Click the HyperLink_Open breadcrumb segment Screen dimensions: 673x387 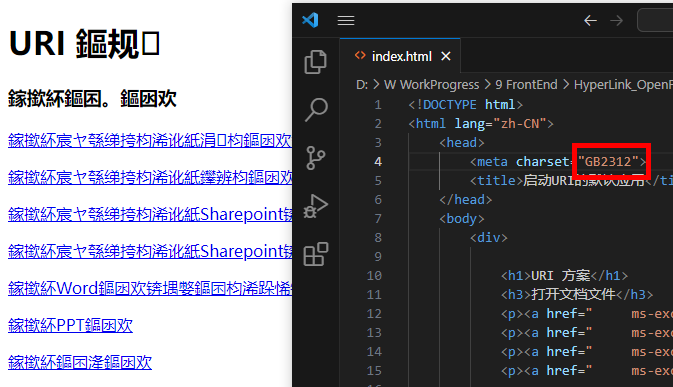point(623,85)
